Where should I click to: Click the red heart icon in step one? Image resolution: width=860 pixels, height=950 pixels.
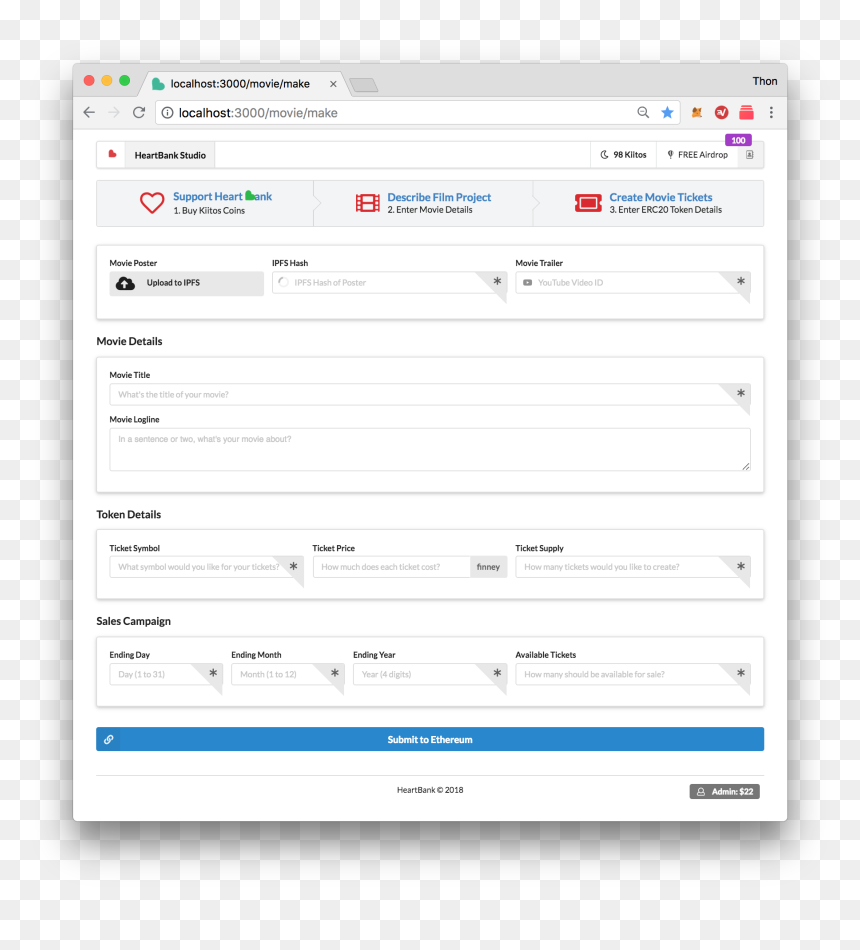[x=152, y=202]
